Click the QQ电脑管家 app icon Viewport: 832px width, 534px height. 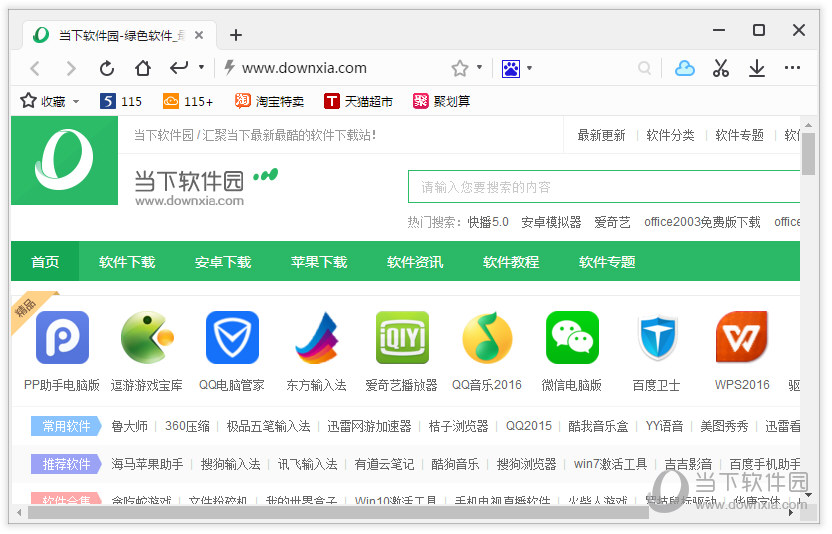click(232, 337)
